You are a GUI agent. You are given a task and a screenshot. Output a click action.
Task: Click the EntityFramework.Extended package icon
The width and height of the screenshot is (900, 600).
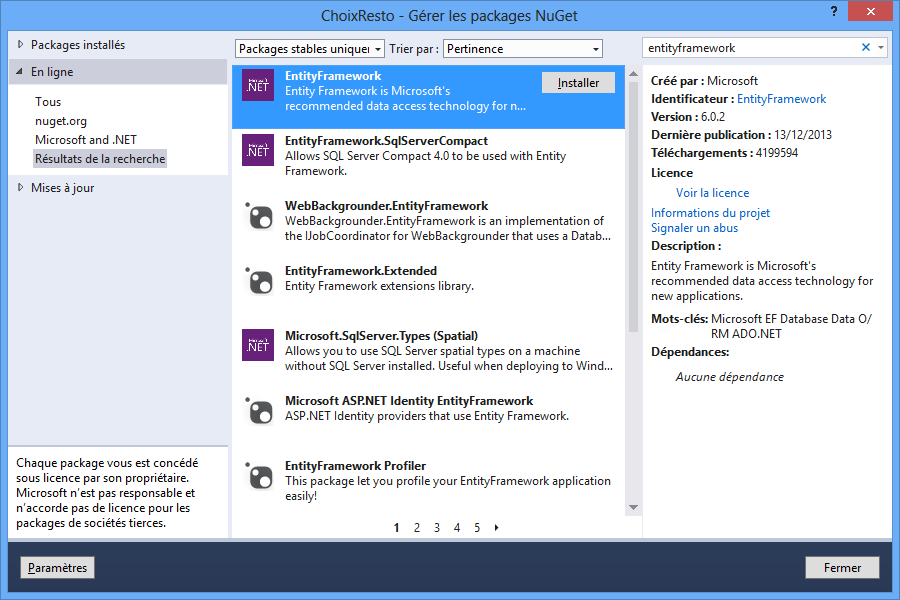point(258,281)
